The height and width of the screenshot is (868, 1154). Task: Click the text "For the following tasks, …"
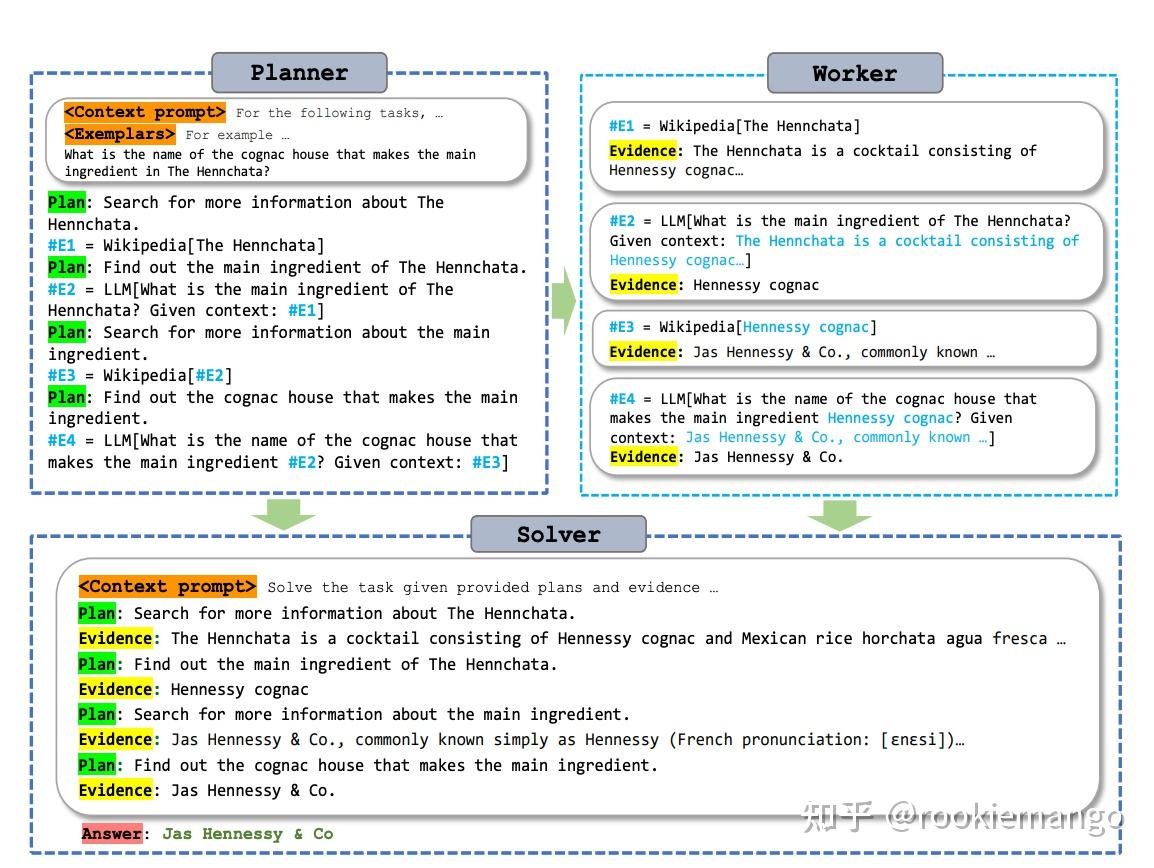coord(339,113)
